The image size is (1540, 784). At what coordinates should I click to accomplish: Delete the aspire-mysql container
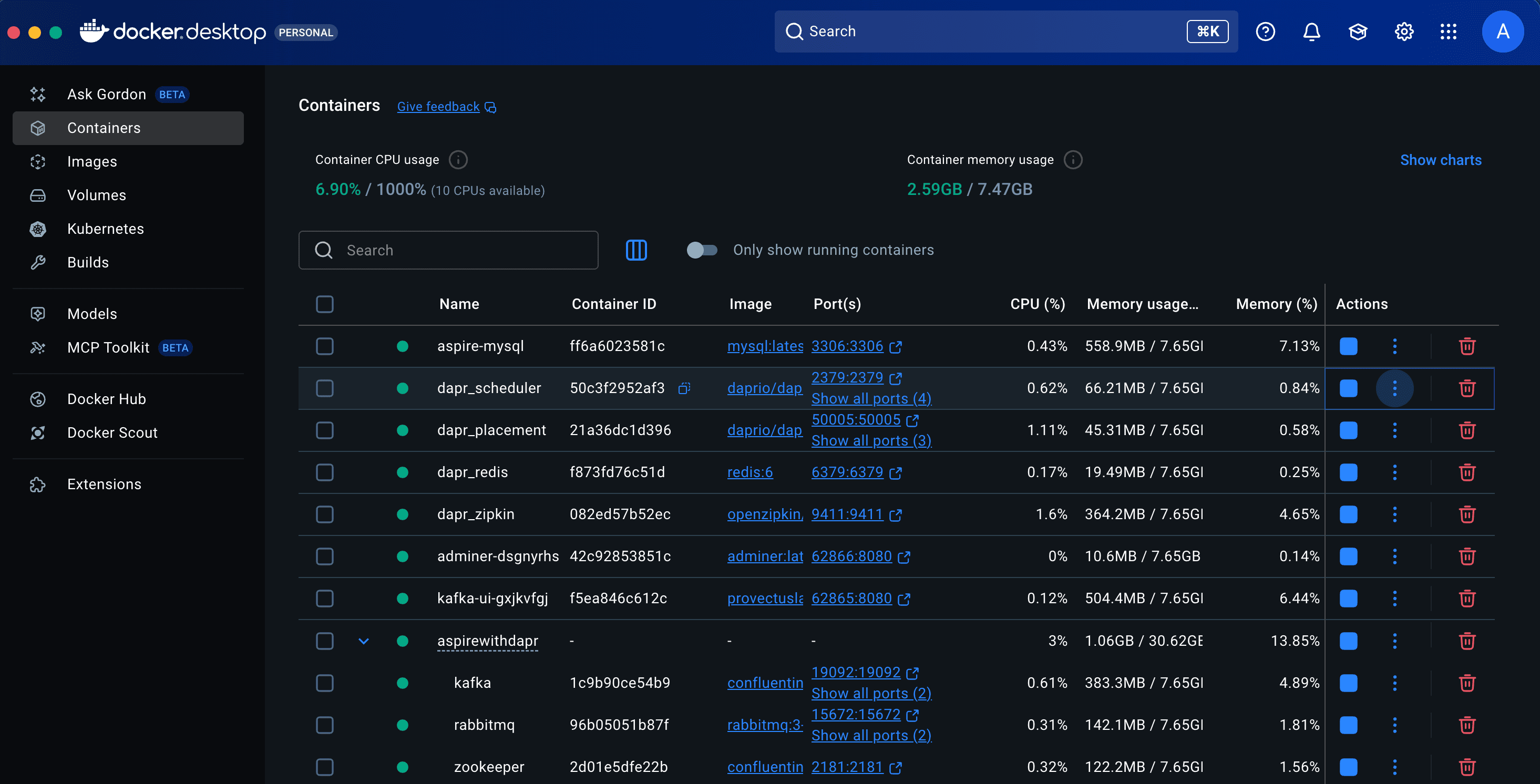[x=1467, y=346]
